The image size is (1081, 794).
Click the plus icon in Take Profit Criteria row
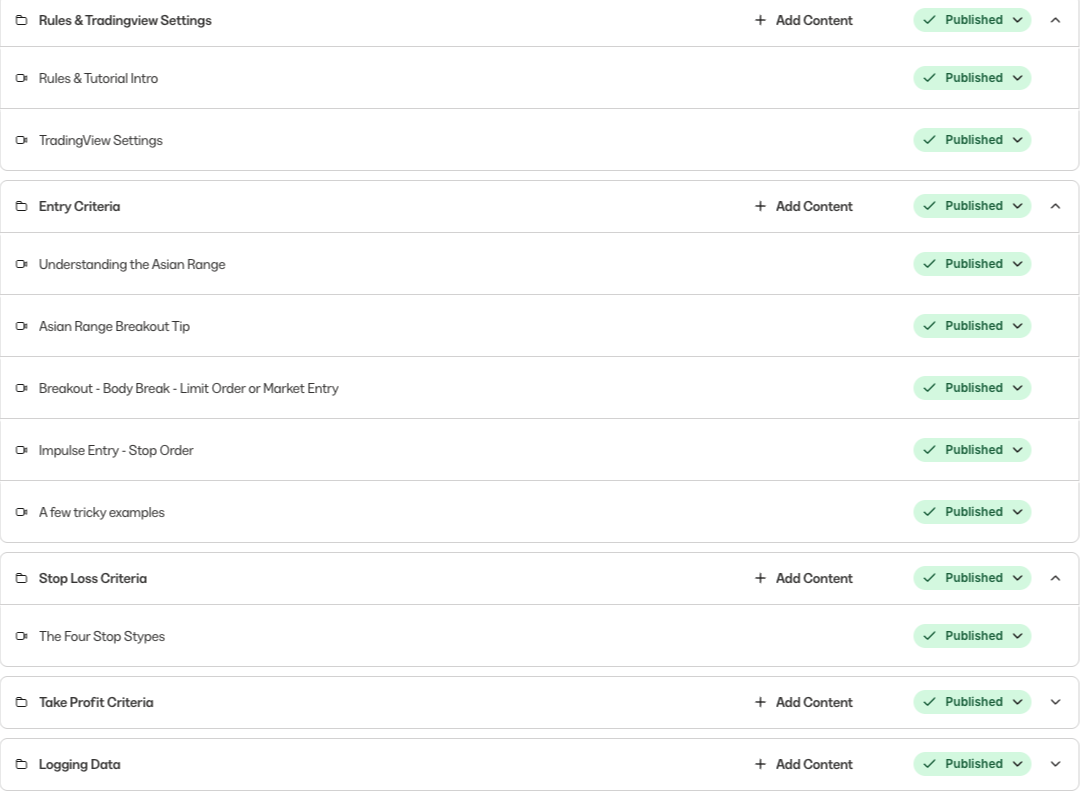coord(760,702)
